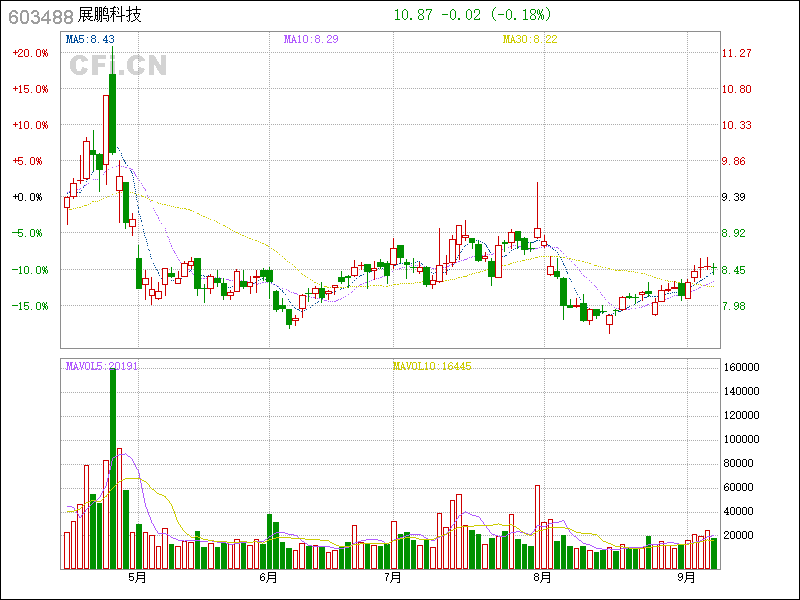The image size is (800, 600).
Task: Select the MA5 moving average label
Action: [x=90, y=39]
